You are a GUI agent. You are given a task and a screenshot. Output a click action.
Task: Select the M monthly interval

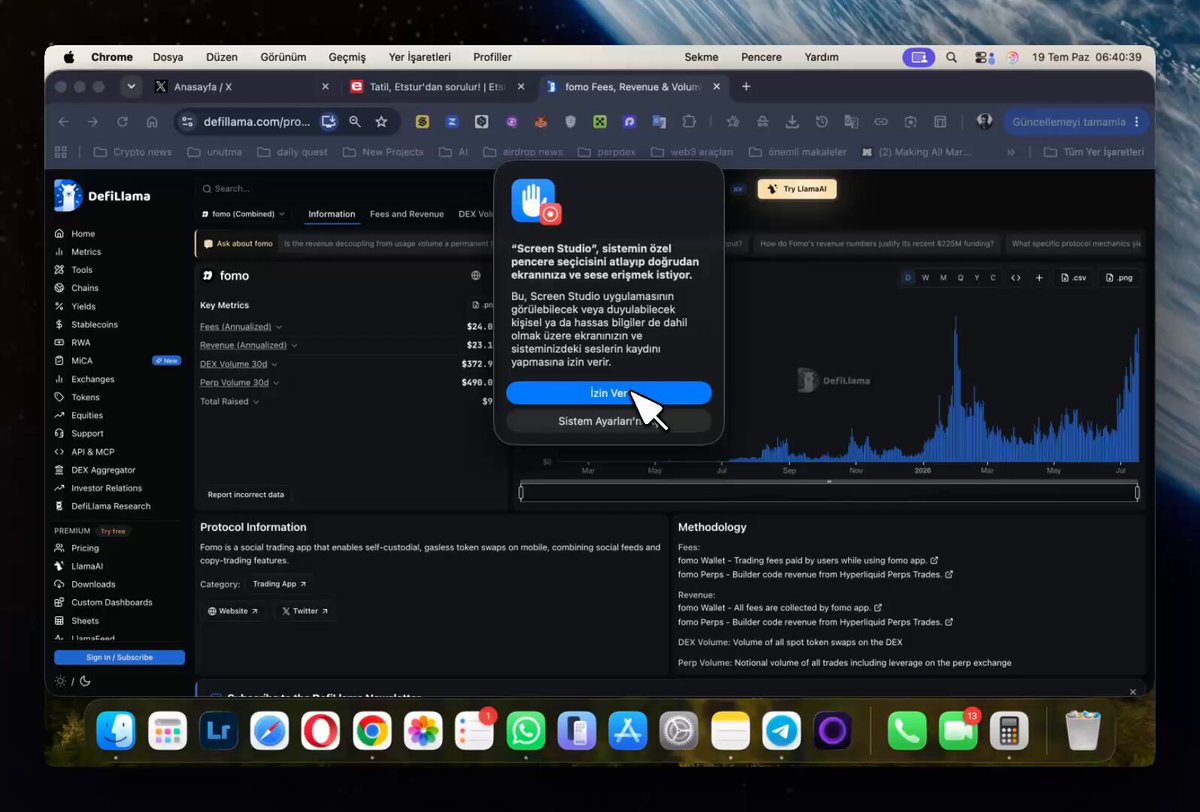tap(942, 277)
